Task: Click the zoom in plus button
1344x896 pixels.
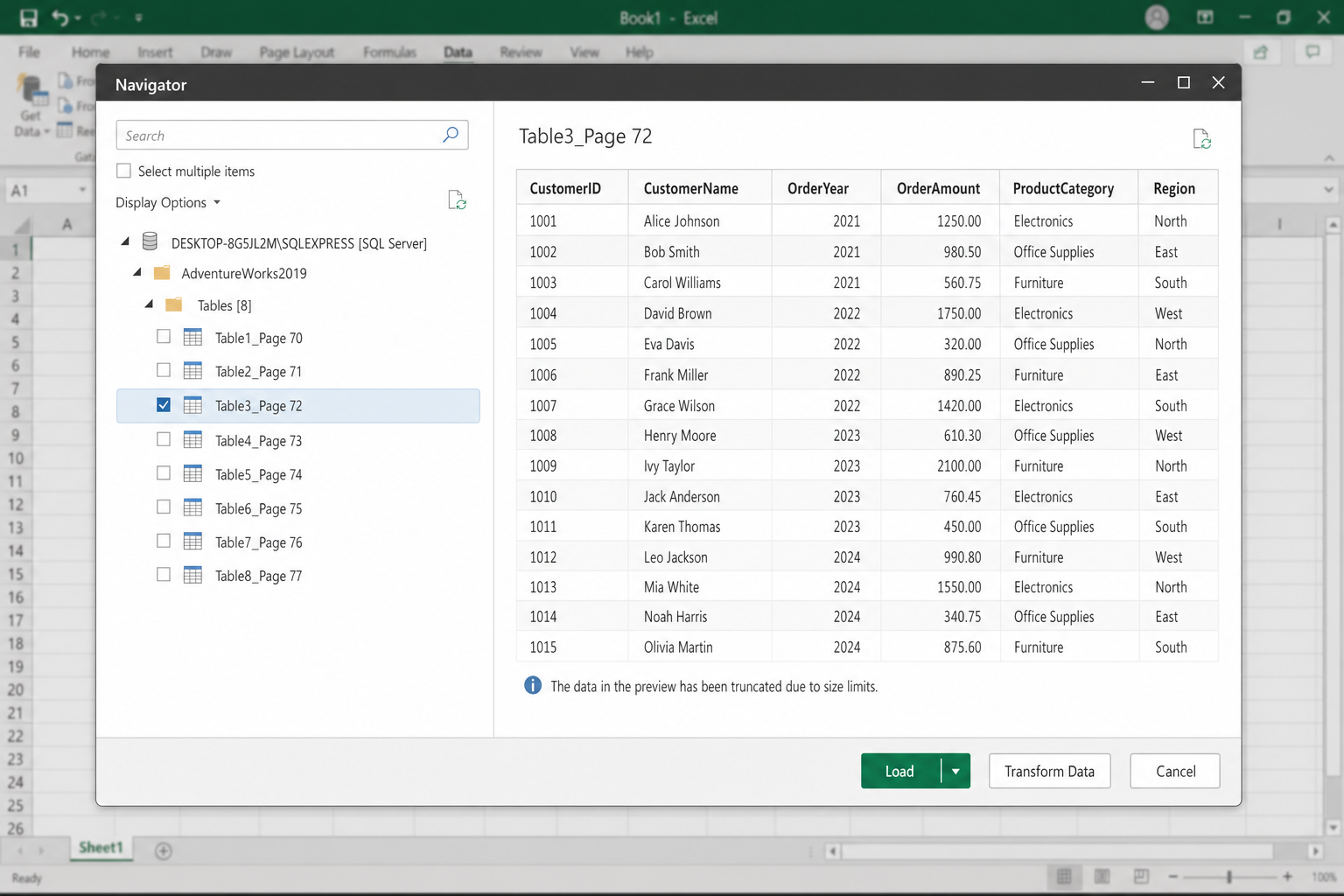Action: (x=1287, y=876)
